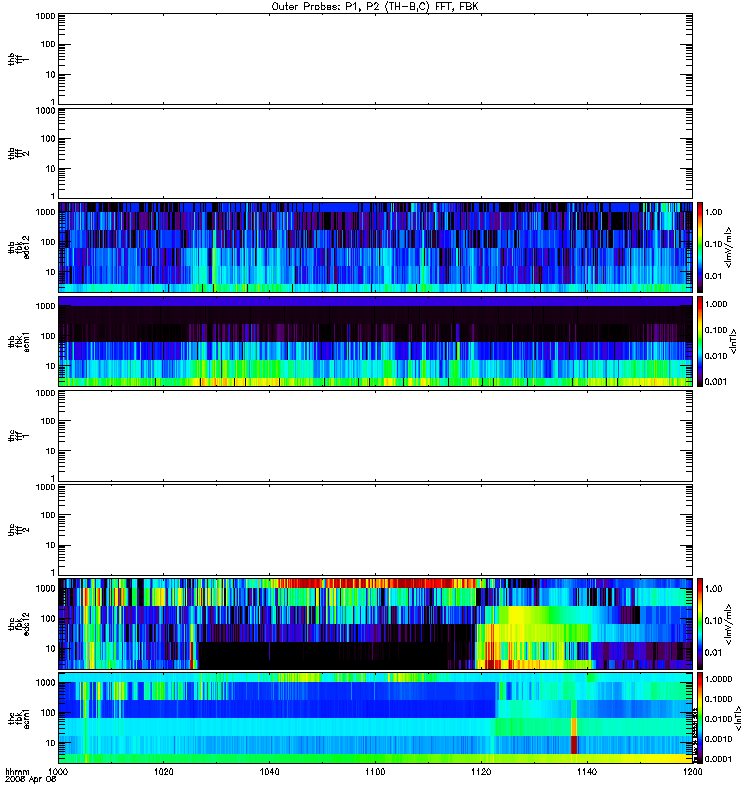Click the "<|nT|>" unit label beside thb scm1
The width and height of the screenshot is (750, 800).
tap(734, 341)
